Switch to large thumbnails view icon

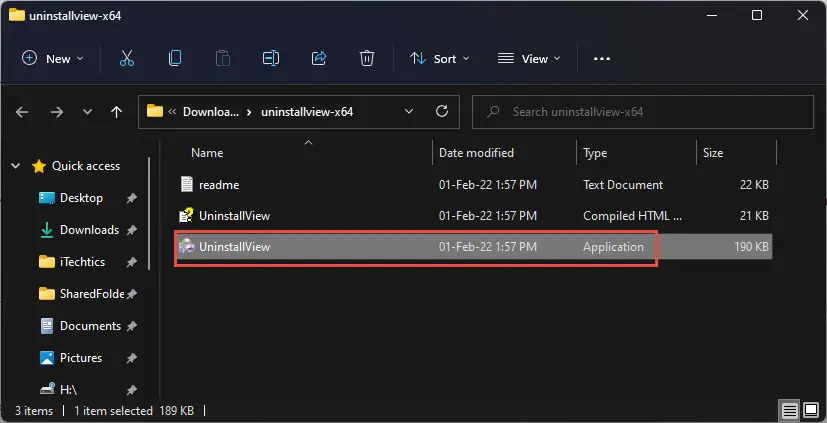tap(811, 410)
